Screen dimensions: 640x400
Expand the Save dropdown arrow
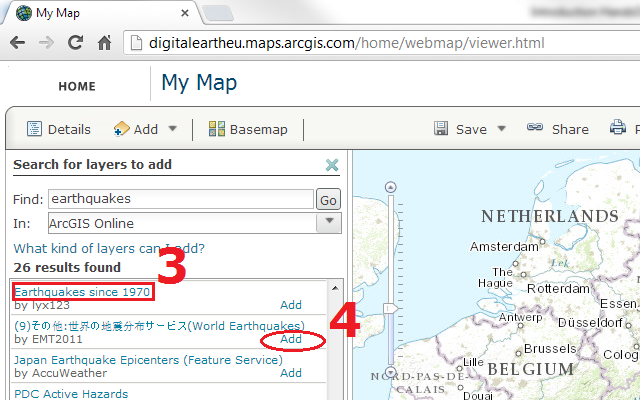pos(502,129)
